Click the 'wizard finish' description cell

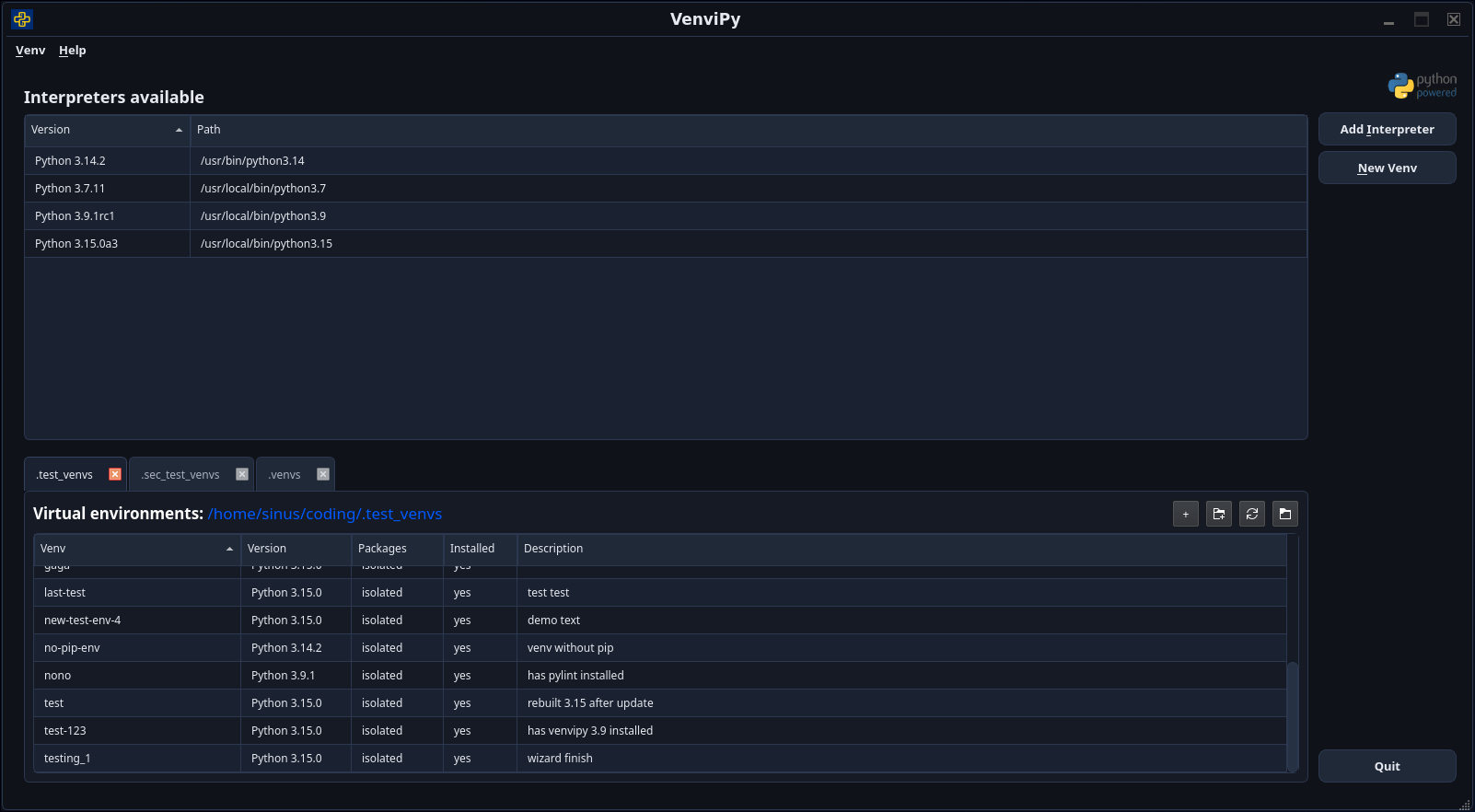tap(901, 759)
